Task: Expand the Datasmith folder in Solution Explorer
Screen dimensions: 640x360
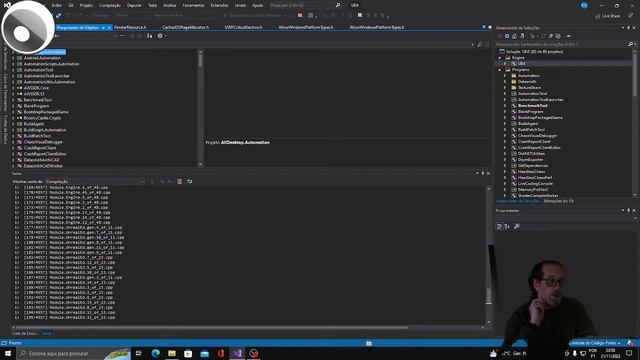Action: point(505,82)
